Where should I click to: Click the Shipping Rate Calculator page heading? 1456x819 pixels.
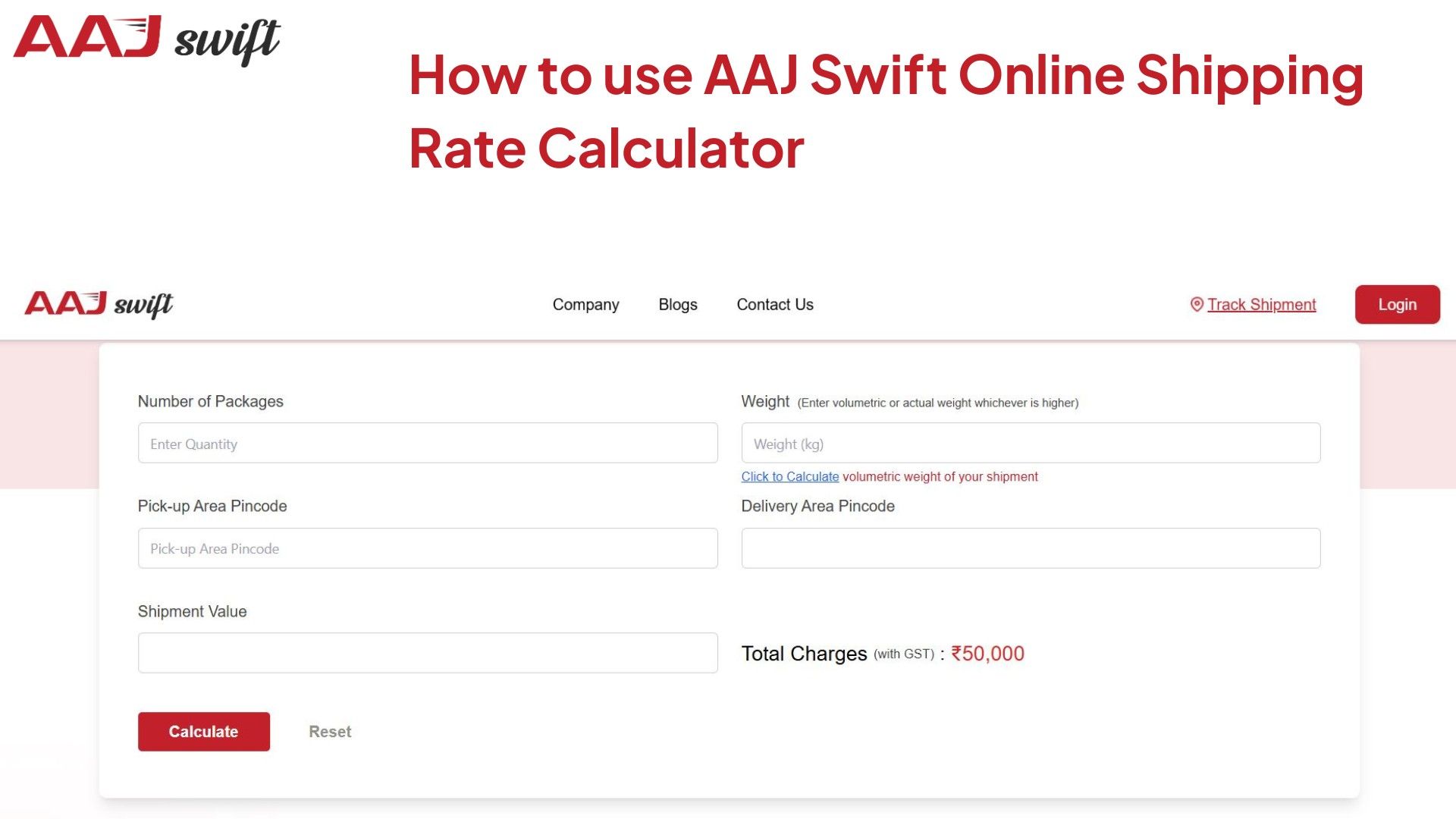click(x=885, y=111)
